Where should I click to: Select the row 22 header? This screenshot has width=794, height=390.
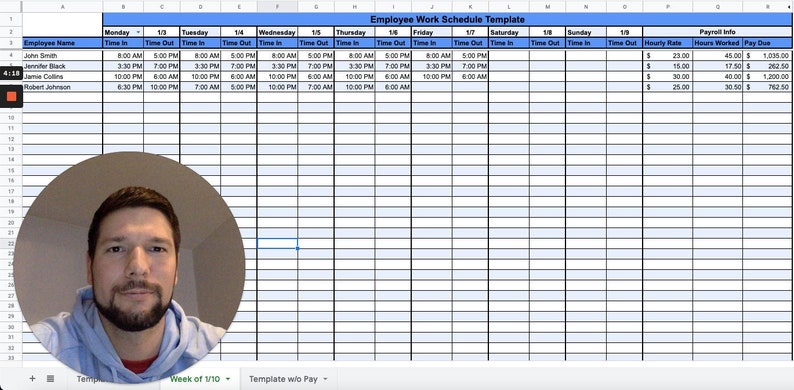click(11, 244)
